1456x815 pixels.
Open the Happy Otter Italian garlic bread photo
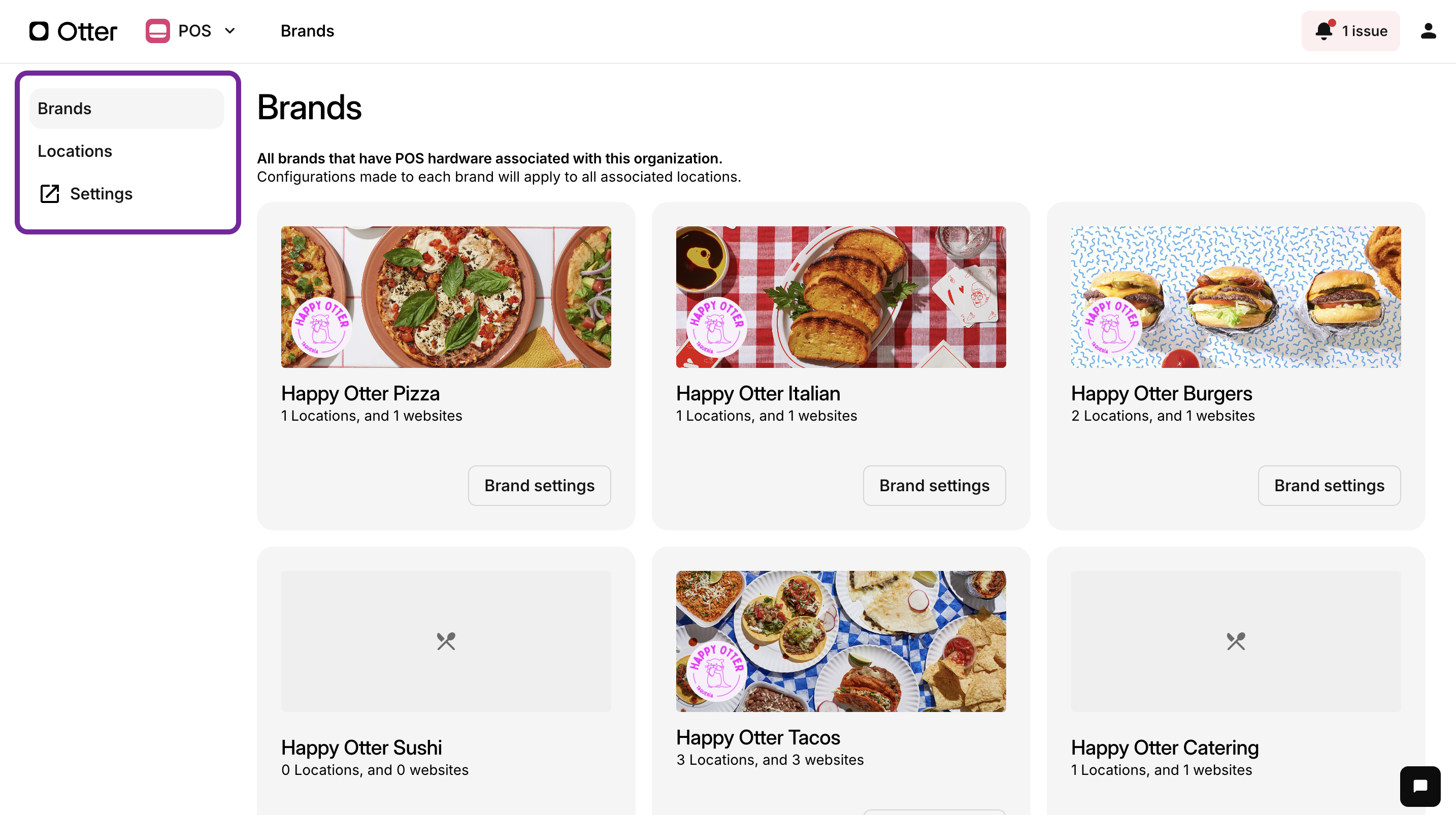[841, 297]
